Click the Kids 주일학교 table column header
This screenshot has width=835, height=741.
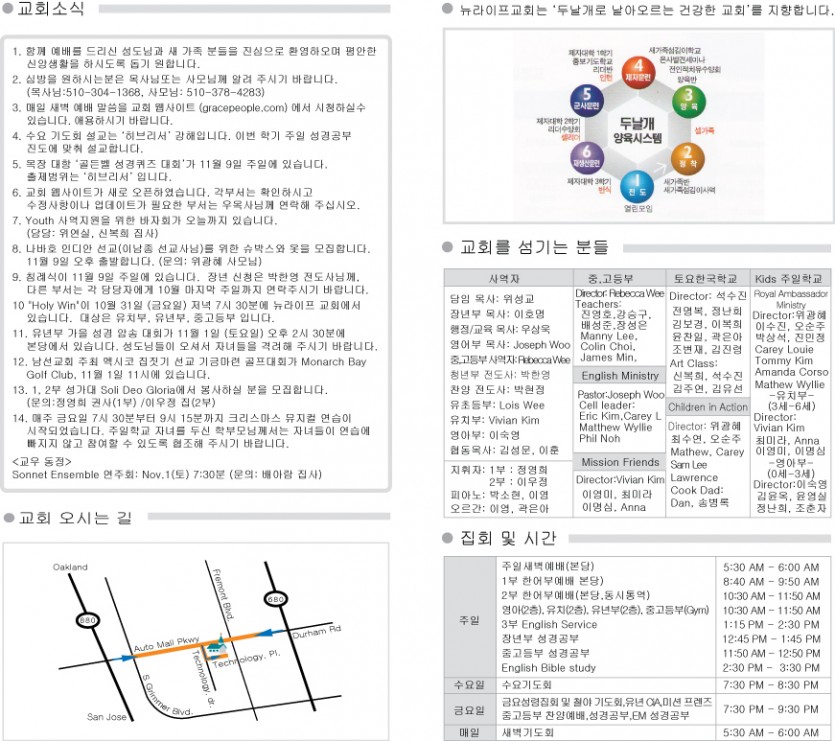(790, 278)
